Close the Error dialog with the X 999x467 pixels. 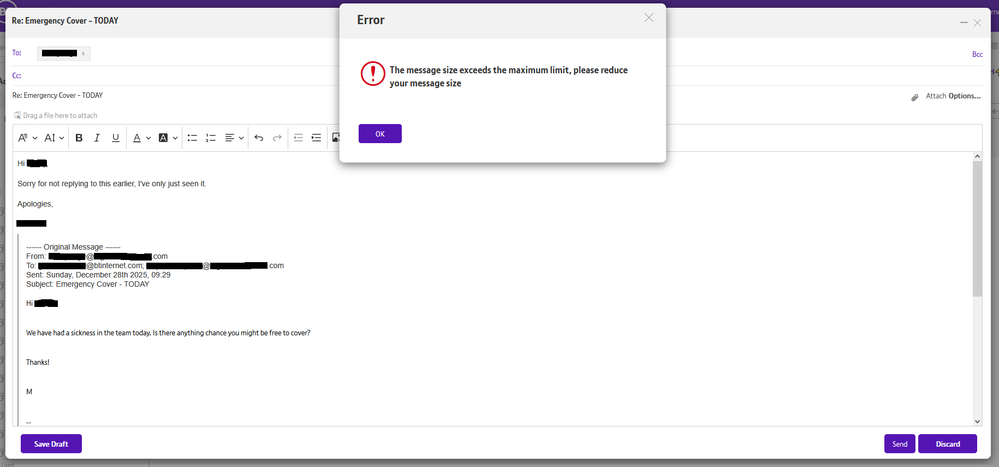tap(649, 18)
